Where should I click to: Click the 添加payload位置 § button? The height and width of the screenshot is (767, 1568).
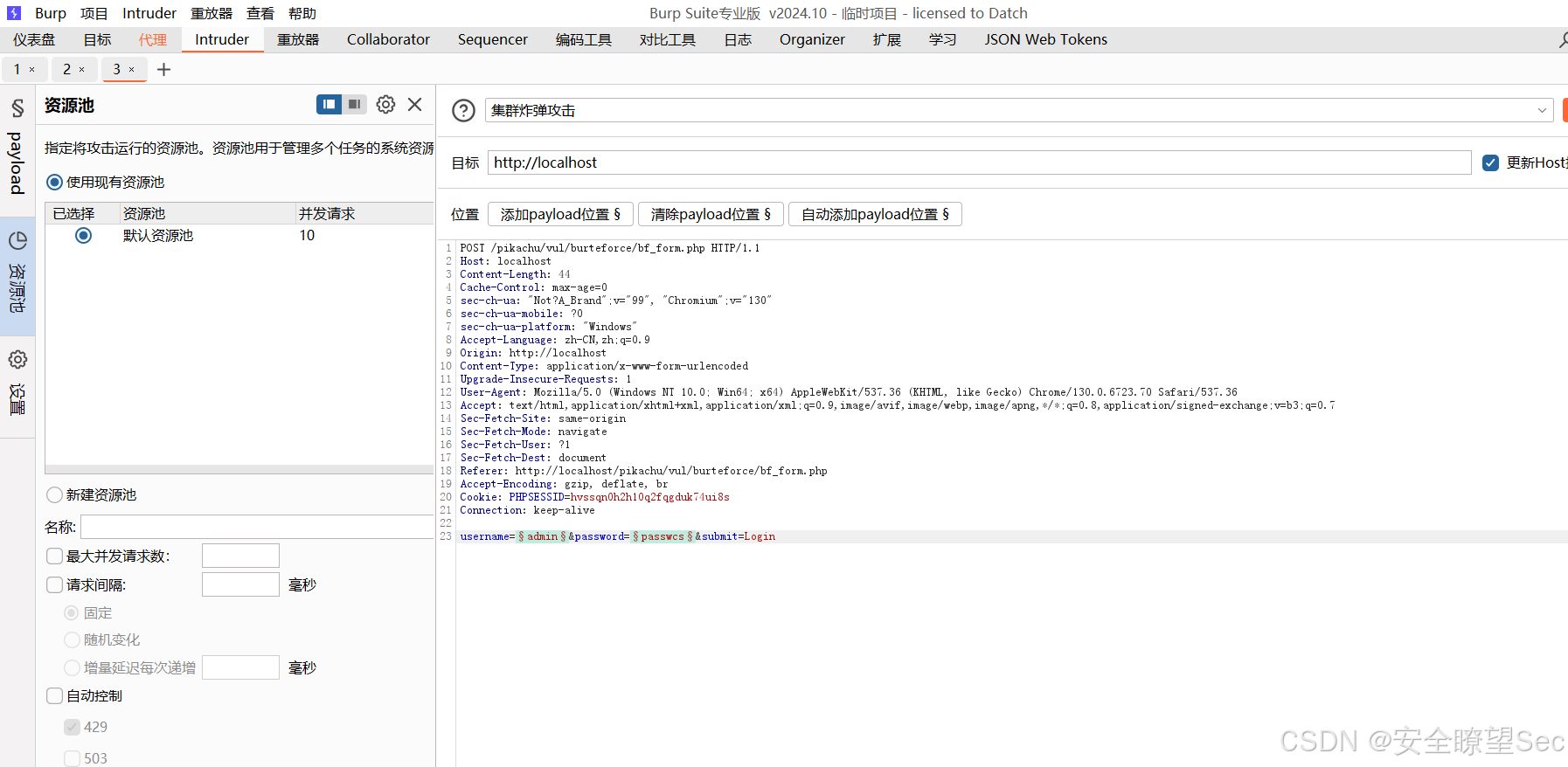[560, 215]
